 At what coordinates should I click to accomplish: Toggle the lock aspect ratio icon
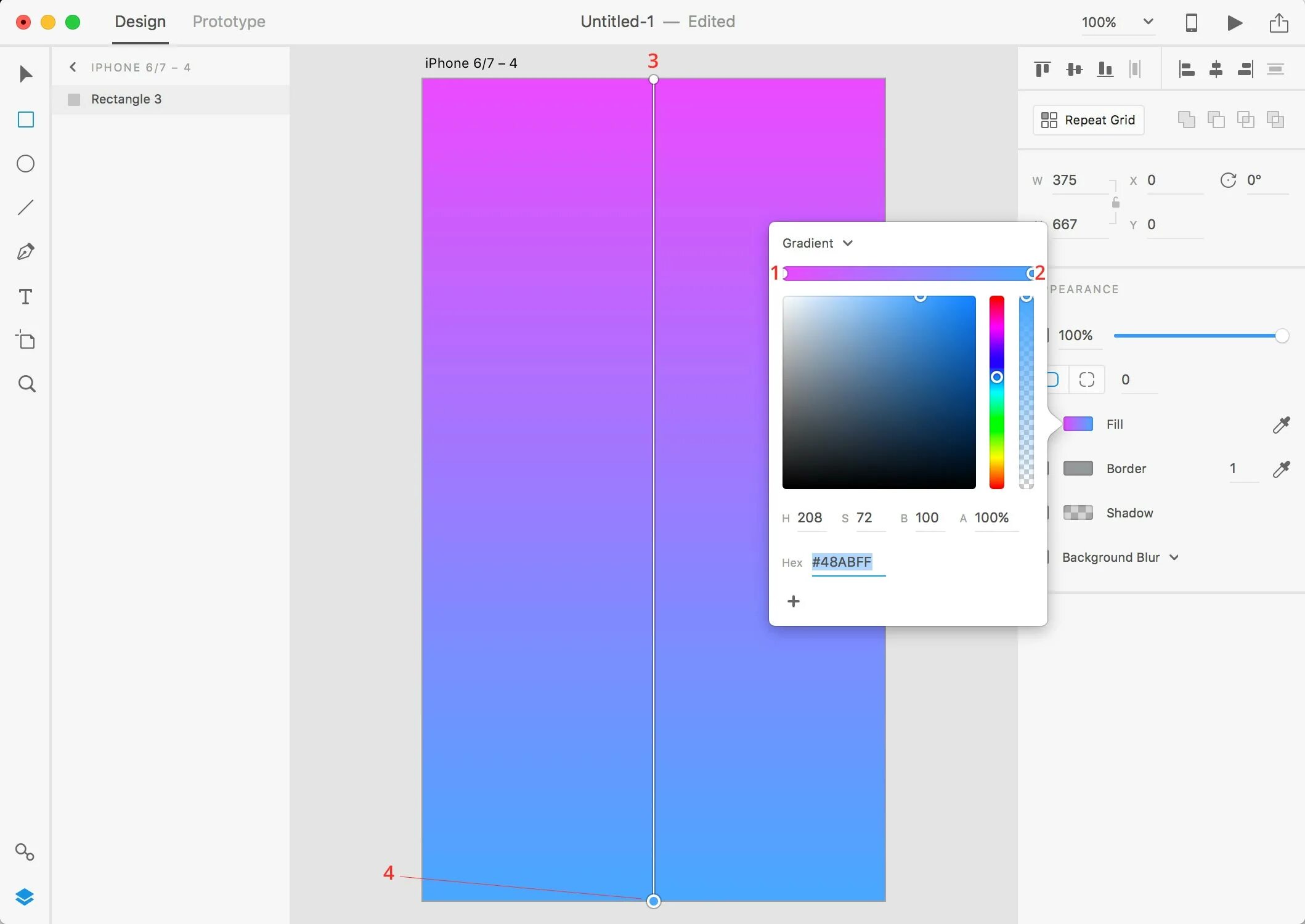coord(1115,203)
